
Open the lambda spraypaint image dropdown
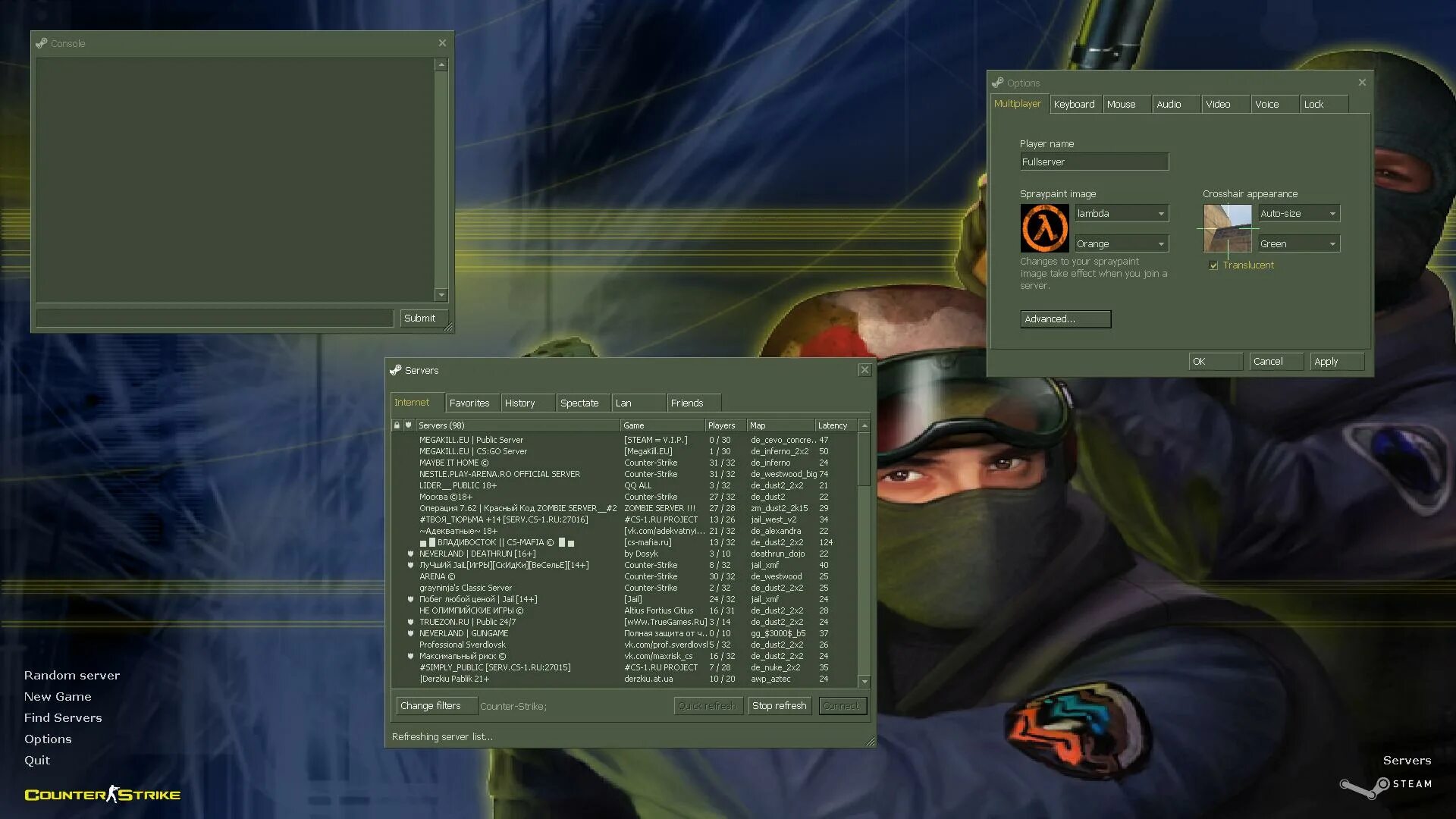pyautogui.click(x=1122, y=214)
